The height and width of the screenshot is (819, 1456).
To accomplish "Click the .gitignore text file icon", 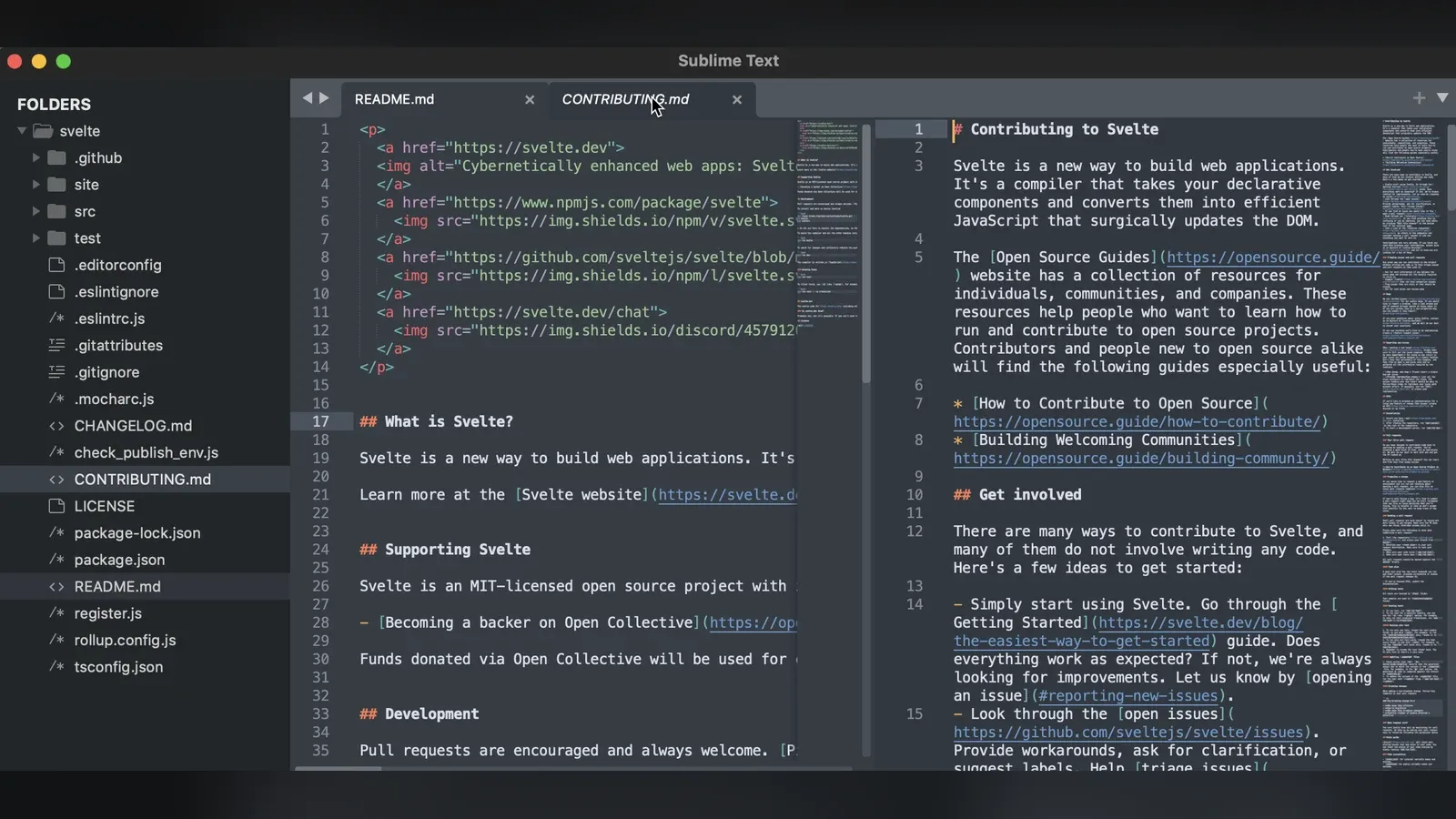I will 56,372.
